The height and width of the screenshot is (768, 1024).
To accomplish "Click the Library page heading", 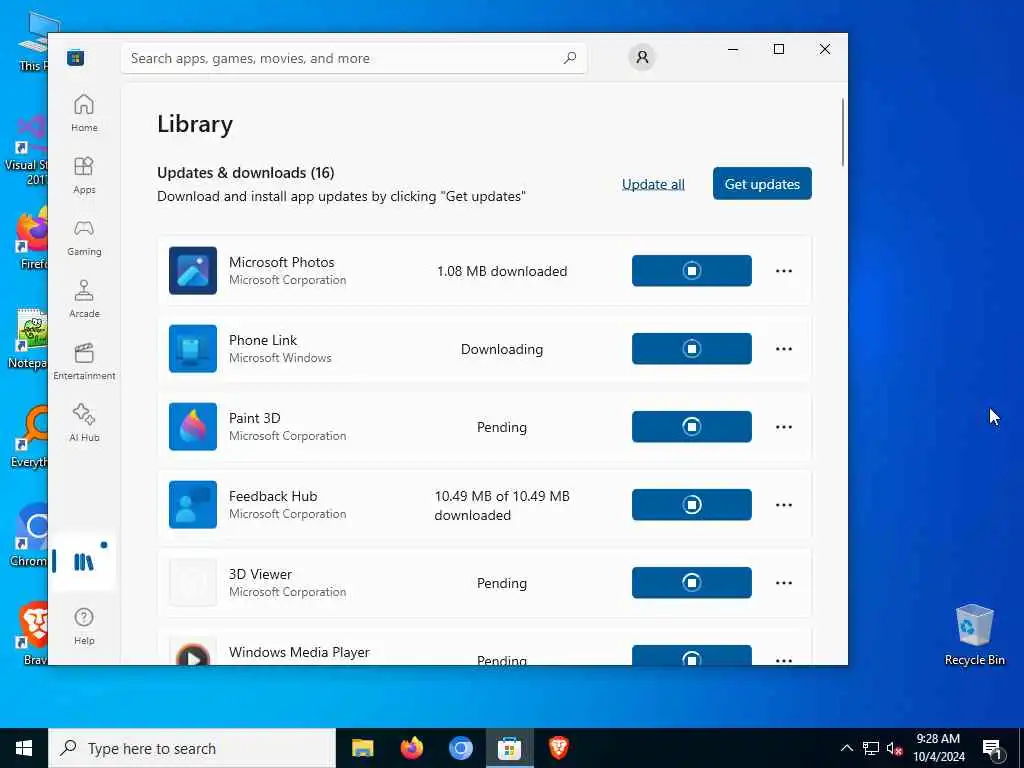I will click(195, 124).
